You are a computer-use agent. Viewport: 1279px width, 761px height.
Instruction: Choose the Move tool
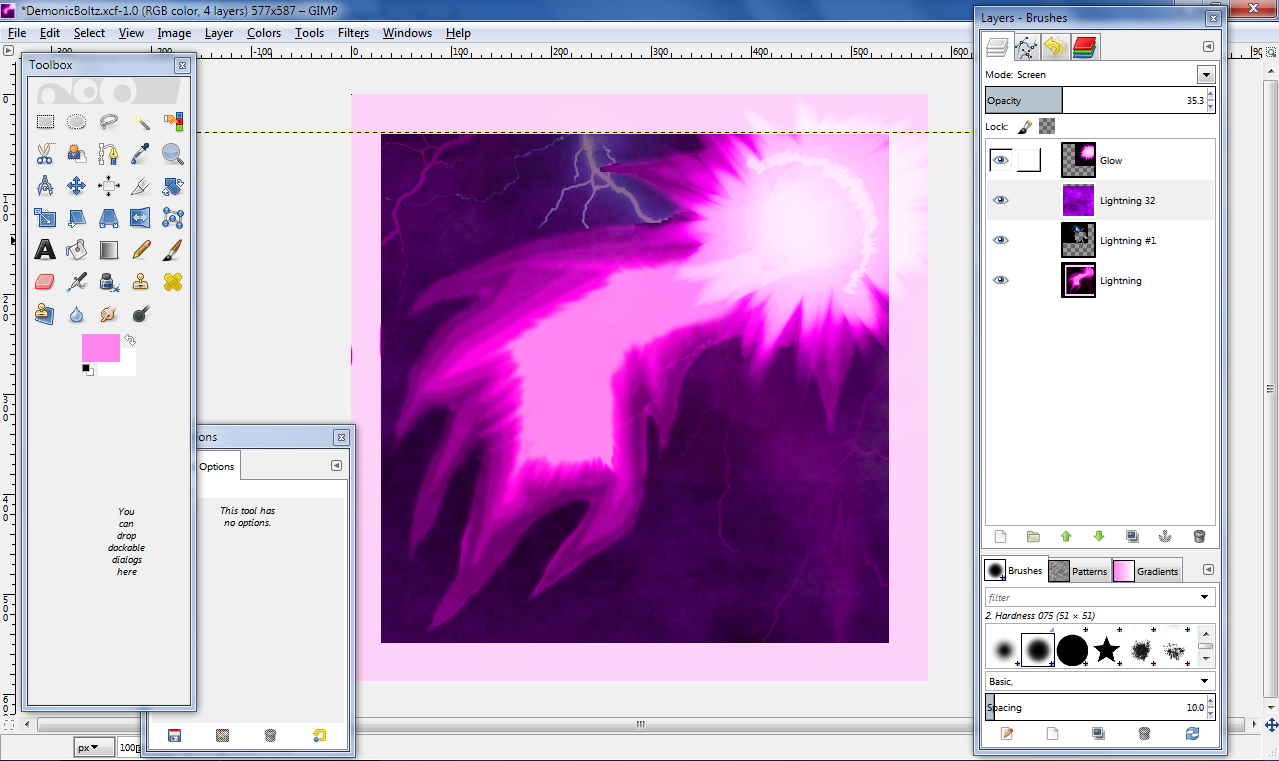pyautogui.click(x=76, y=186)
